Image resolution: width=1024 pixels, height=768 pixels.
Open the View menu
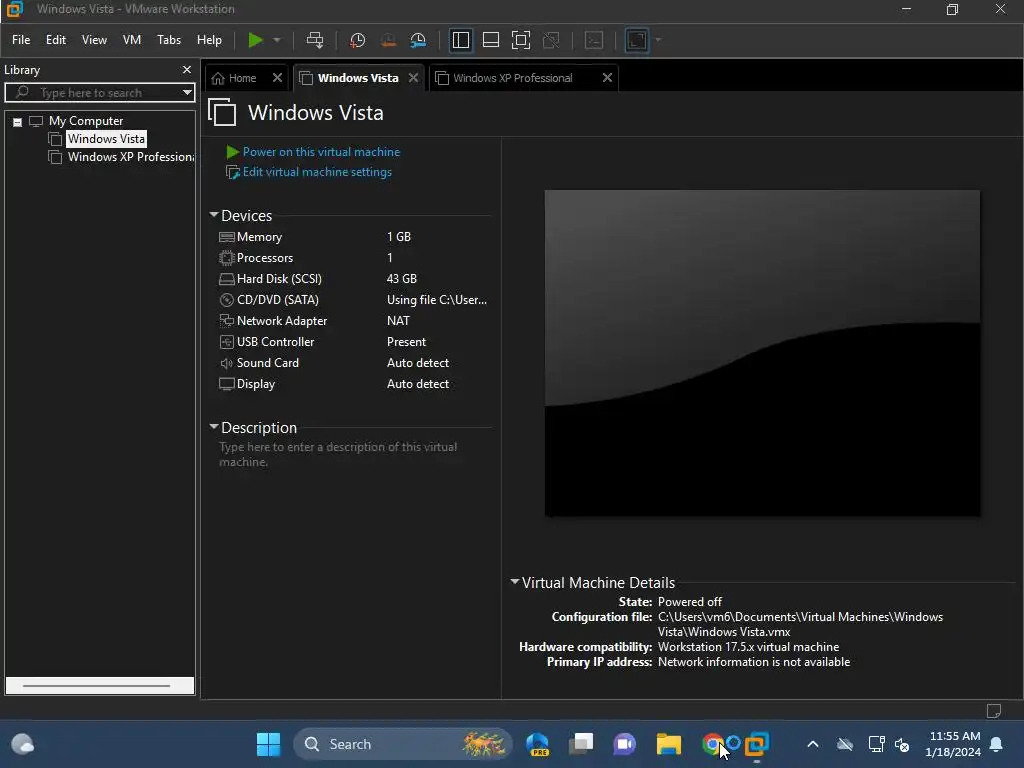[x=94, y=40]
